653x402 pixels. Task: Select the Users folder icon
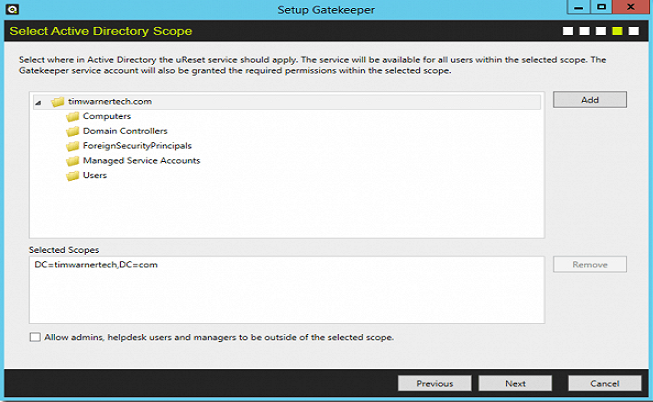72,176
